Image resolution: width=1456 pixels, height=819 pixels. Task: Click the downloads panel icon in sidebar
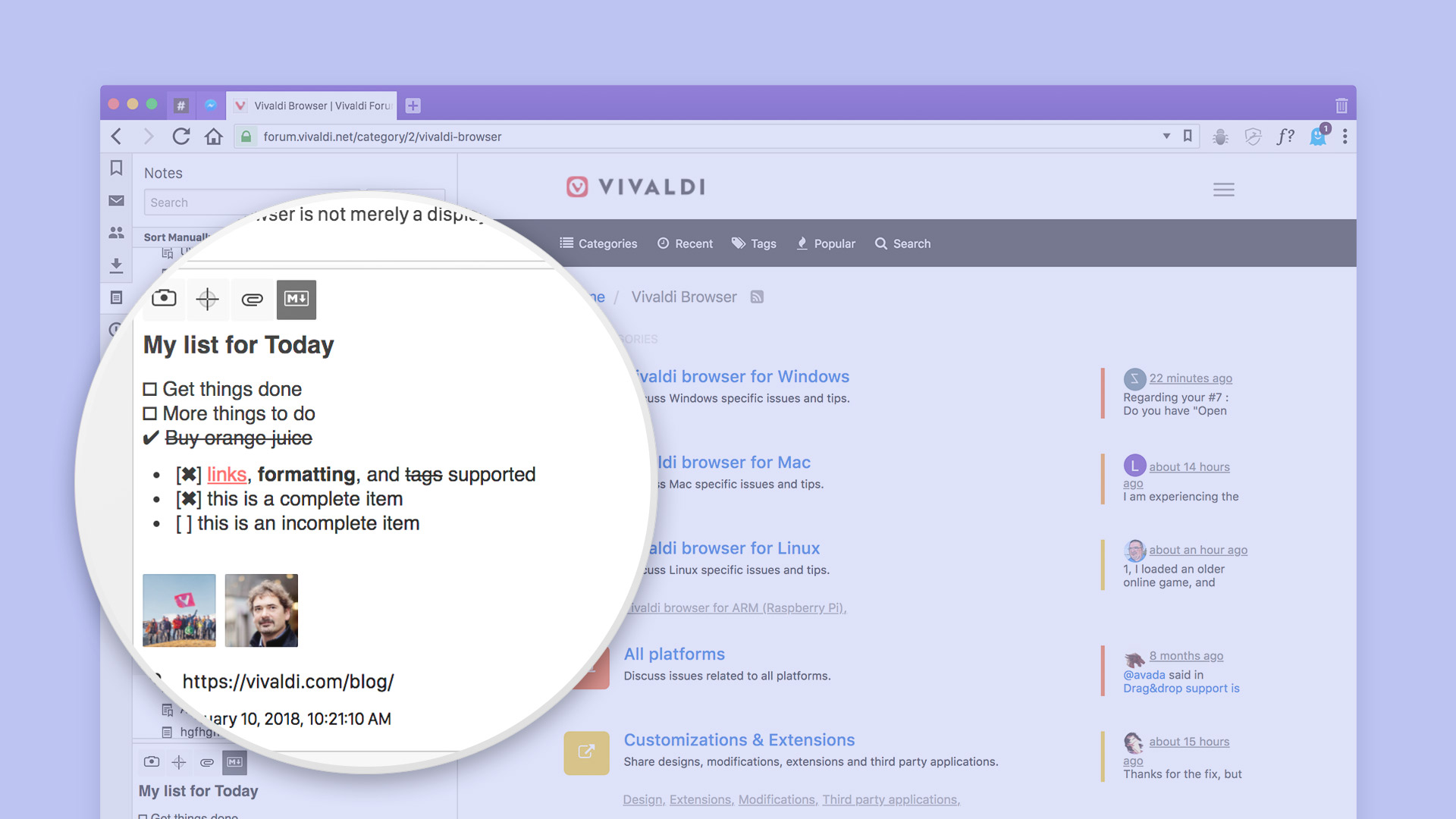[118, 266]
